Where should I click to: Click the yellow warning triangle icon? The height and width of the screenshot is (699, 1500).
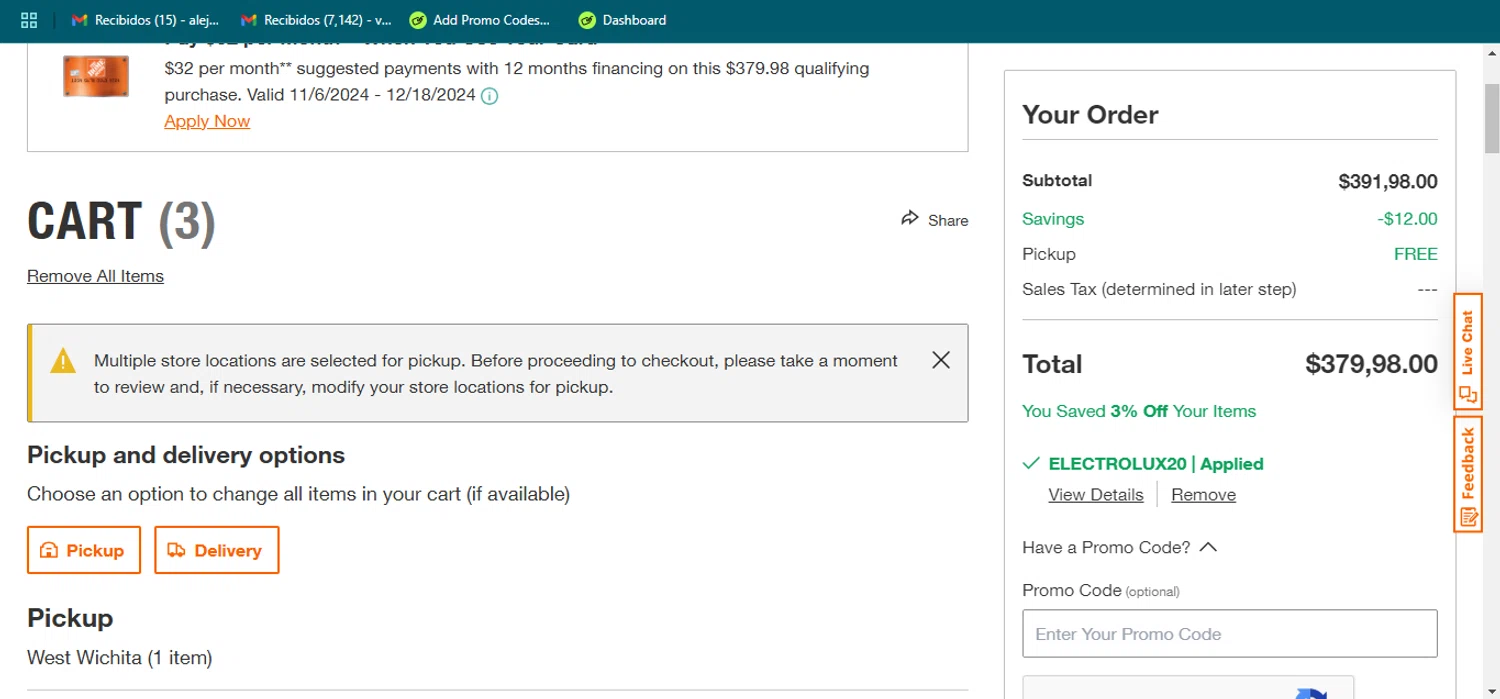point(63,361)
